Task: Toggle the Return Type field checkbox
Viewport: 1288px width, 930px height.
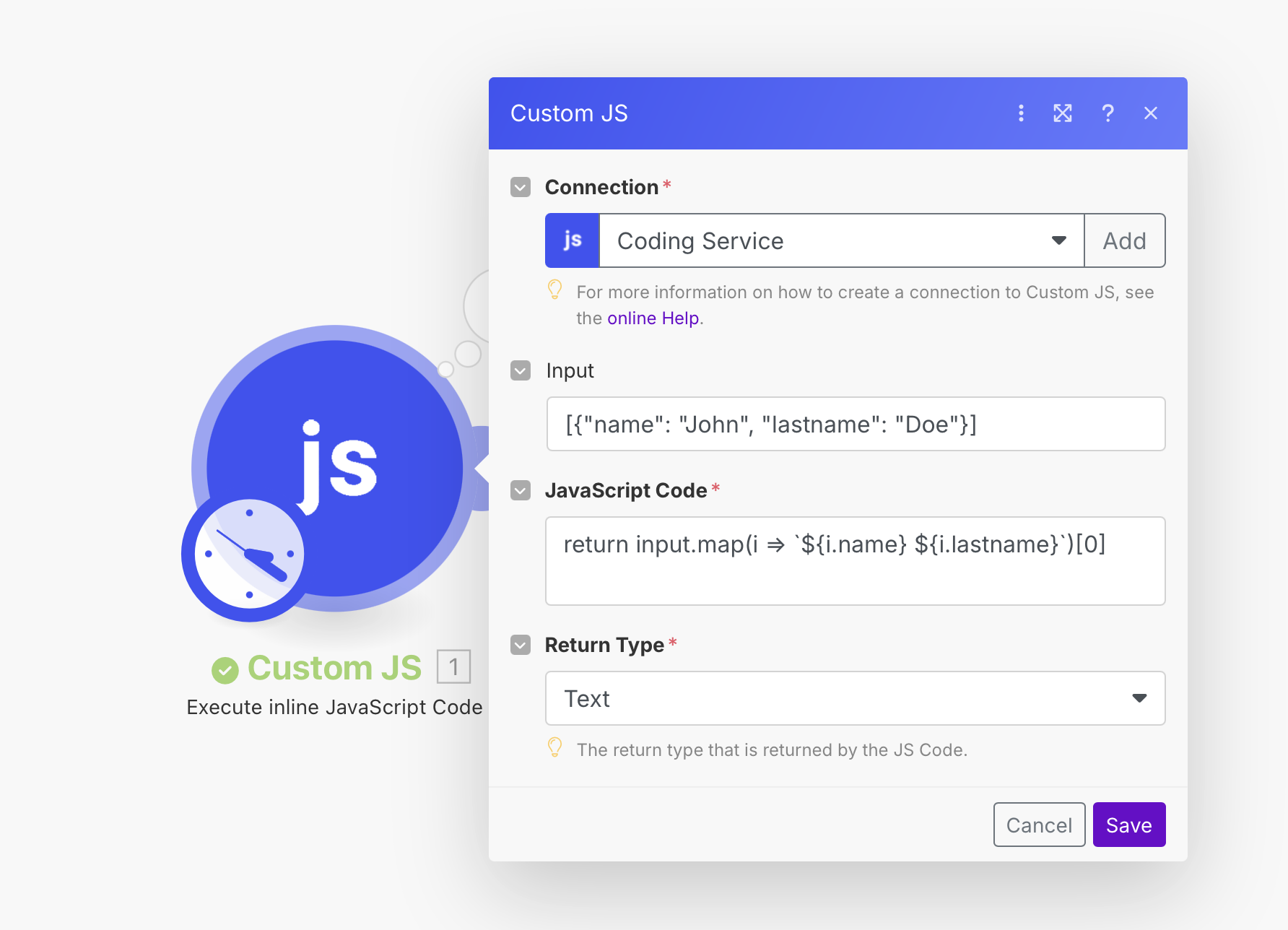Action: (521, 645)
